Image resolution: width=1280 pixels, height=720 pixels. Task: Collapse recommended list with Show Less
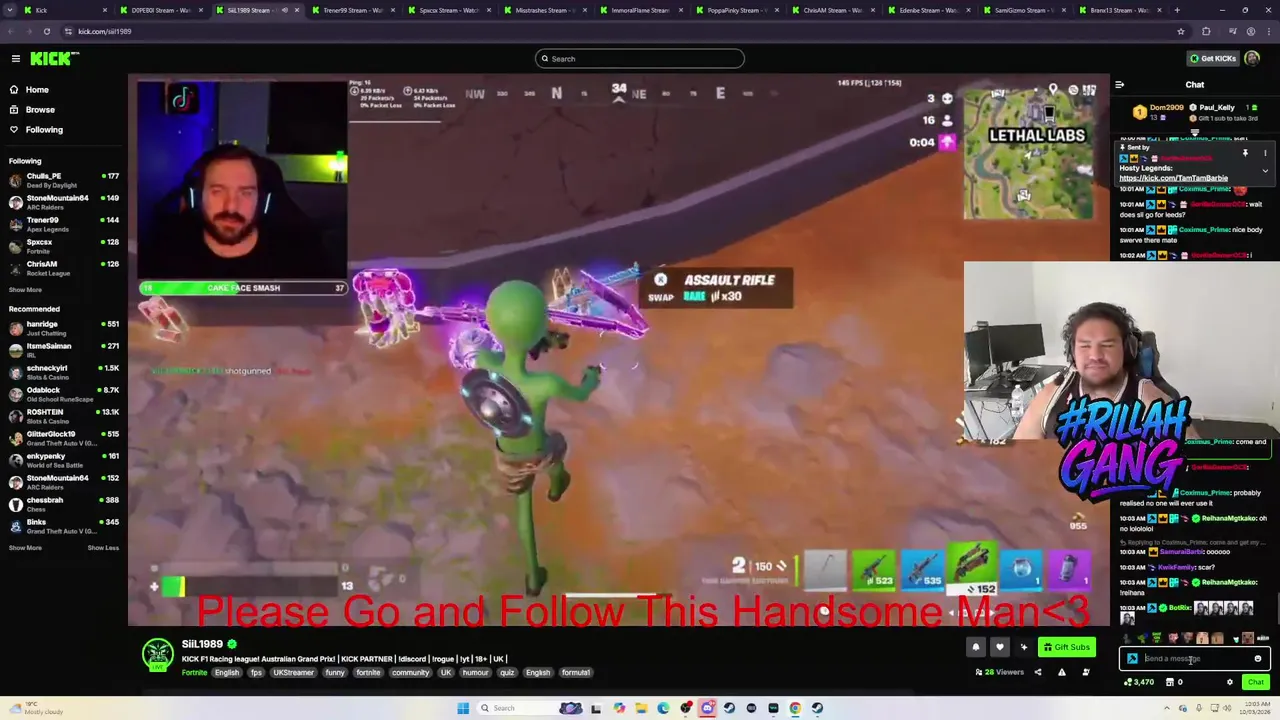103,548
